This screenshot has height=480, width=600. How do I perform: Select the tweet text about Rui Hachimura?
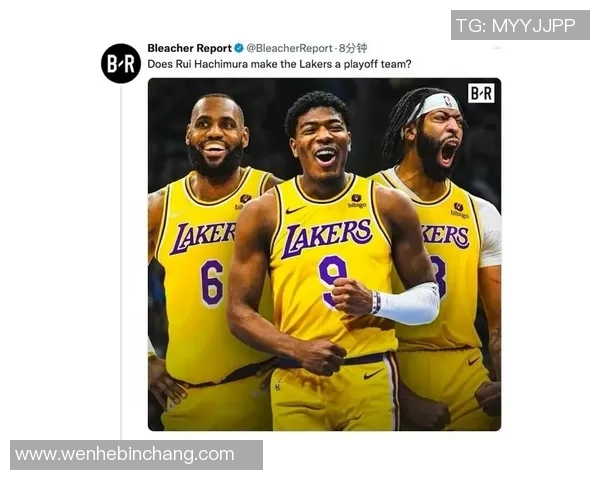[x=279, y=64]
